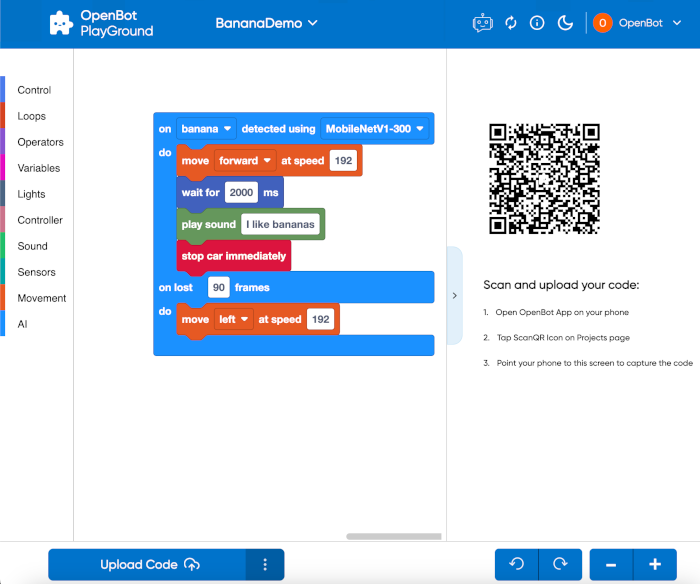Click 'Tap ScanQR Icon on Projects page' step

(563, 338)
